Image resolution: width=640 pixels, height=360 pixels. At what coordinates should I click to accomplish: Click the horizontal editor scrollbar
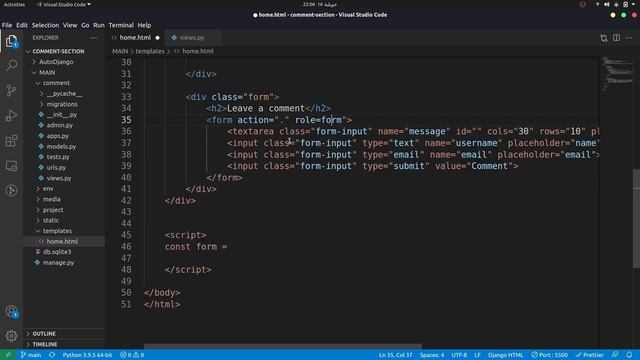[283, 347]
